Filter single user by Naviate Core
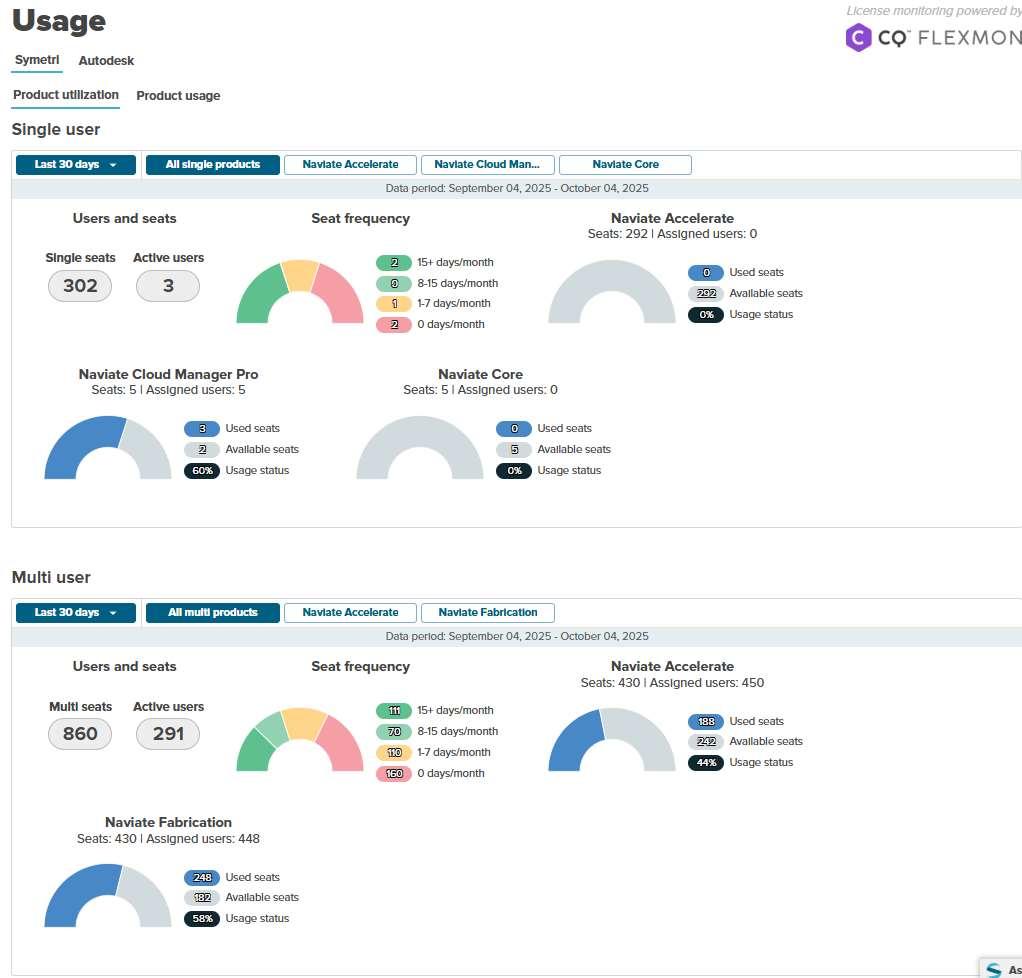1022x978 pixels. (x=625, y=164)
